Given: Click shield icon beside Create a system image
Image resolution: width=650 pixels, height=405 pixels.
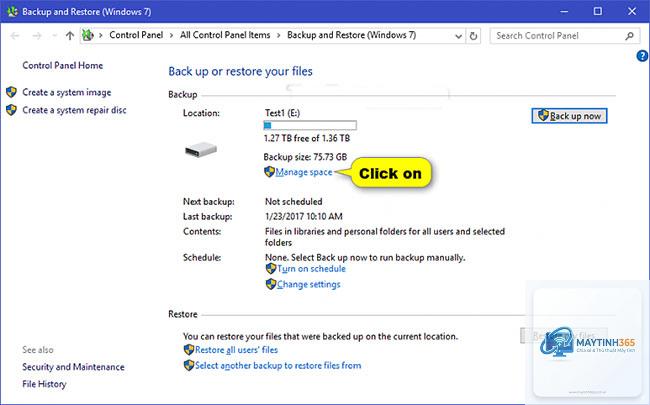Looking at the screenshot, I should coord(11,92).
